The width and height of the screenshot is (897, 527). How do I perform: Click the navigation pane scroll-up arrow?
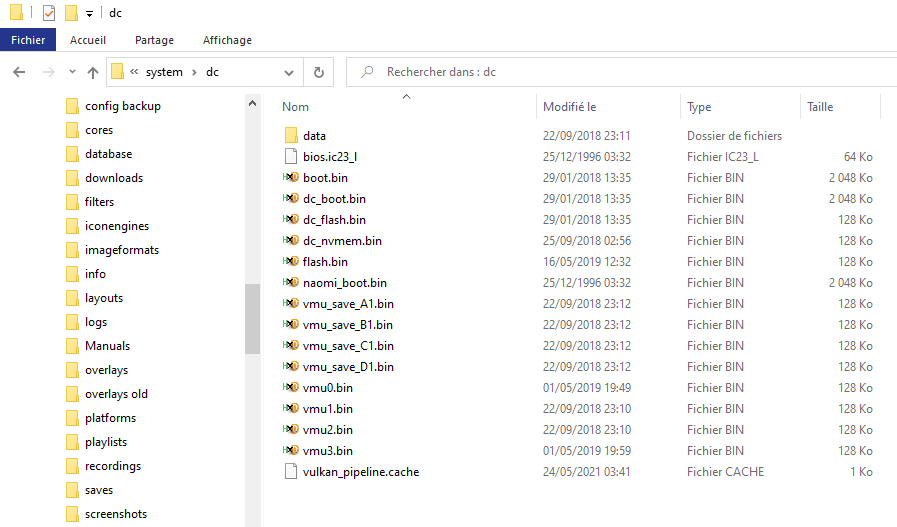tap(252, 104)
